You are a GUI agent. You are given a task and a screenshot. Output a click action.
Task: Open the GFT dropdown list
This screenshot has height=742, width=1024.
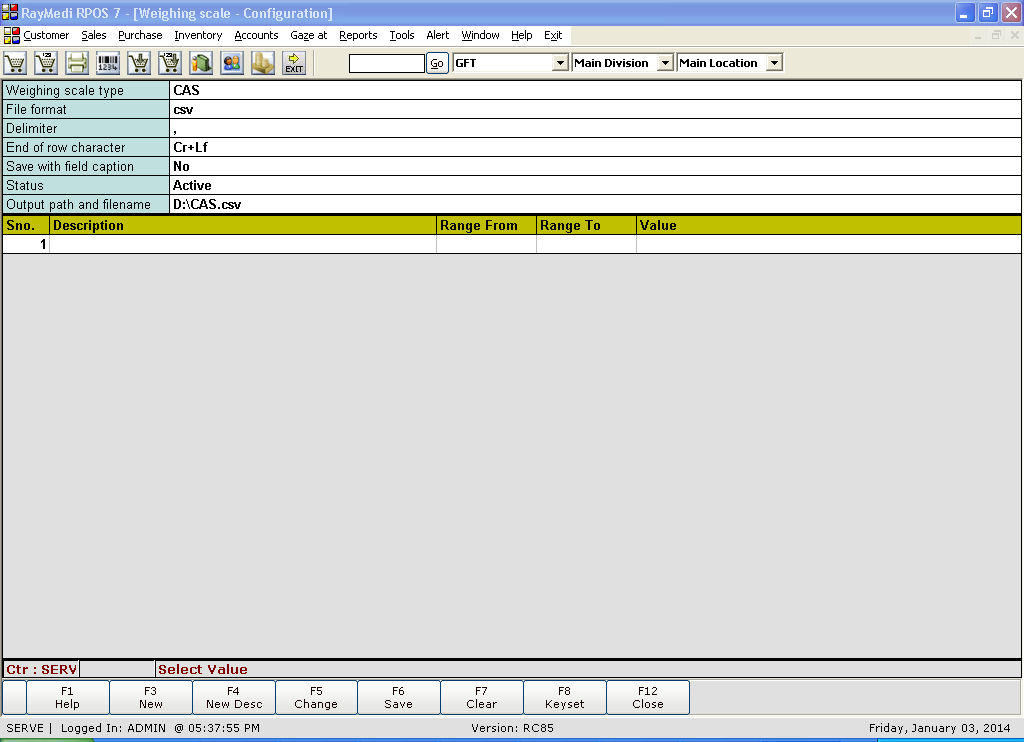point(560,63)
